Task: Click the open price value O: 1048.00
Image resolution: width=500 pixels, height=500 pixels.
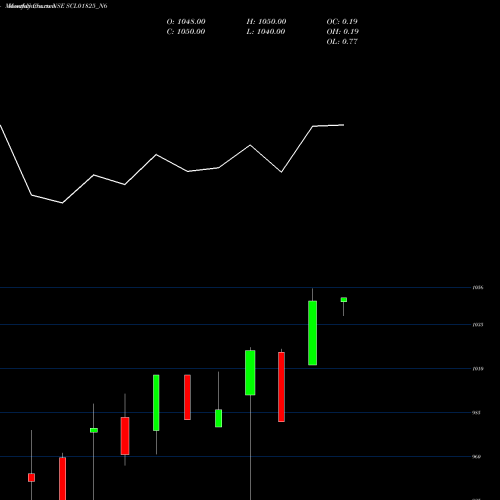Action: pos(186,22)
